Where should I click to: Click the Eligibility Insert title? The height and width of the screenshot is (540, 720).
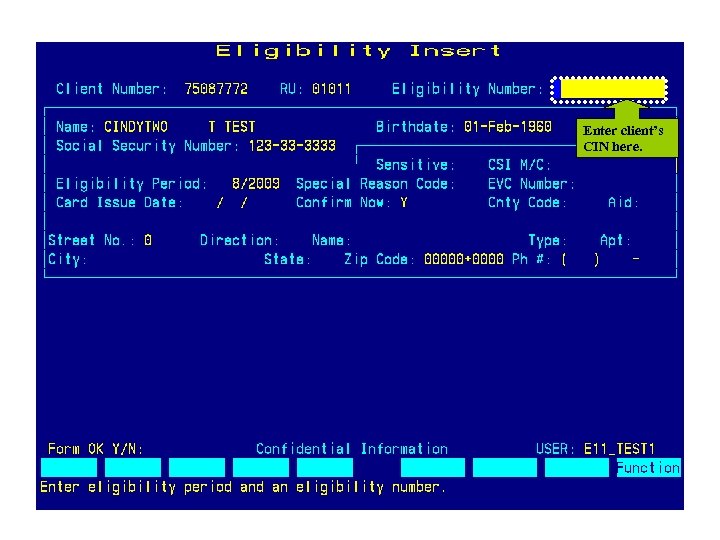(x=359, y=51)
